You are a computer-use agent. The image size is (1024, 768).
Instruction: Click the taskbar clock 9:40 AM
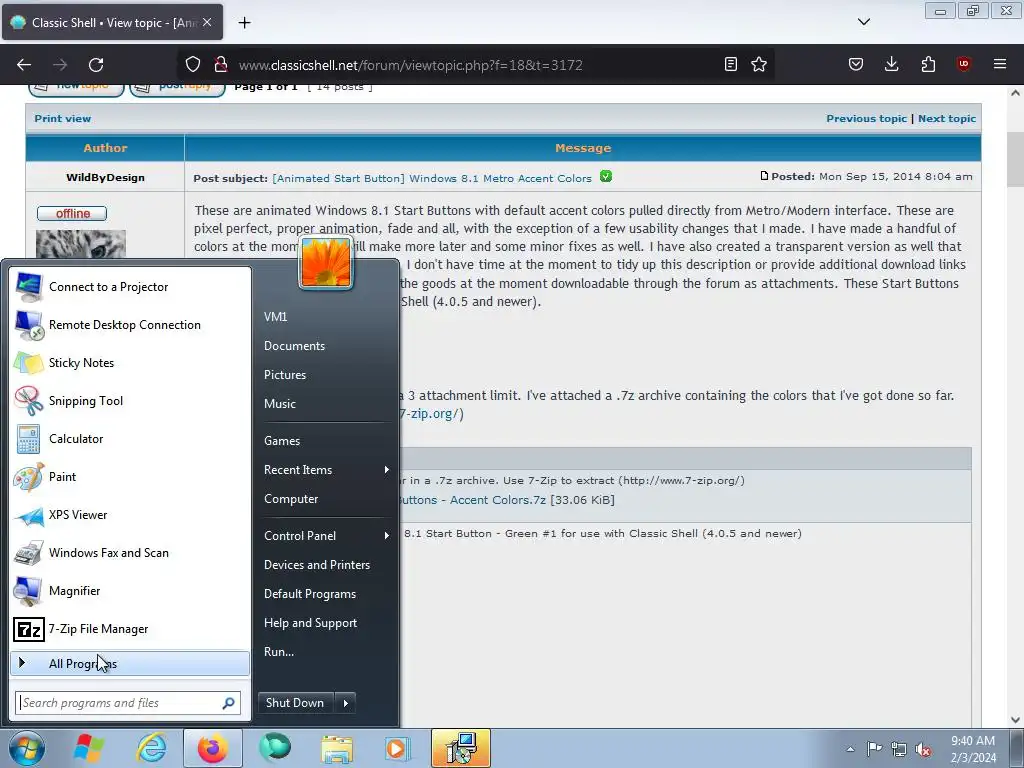pyautogui.click(x=973, y=741)
